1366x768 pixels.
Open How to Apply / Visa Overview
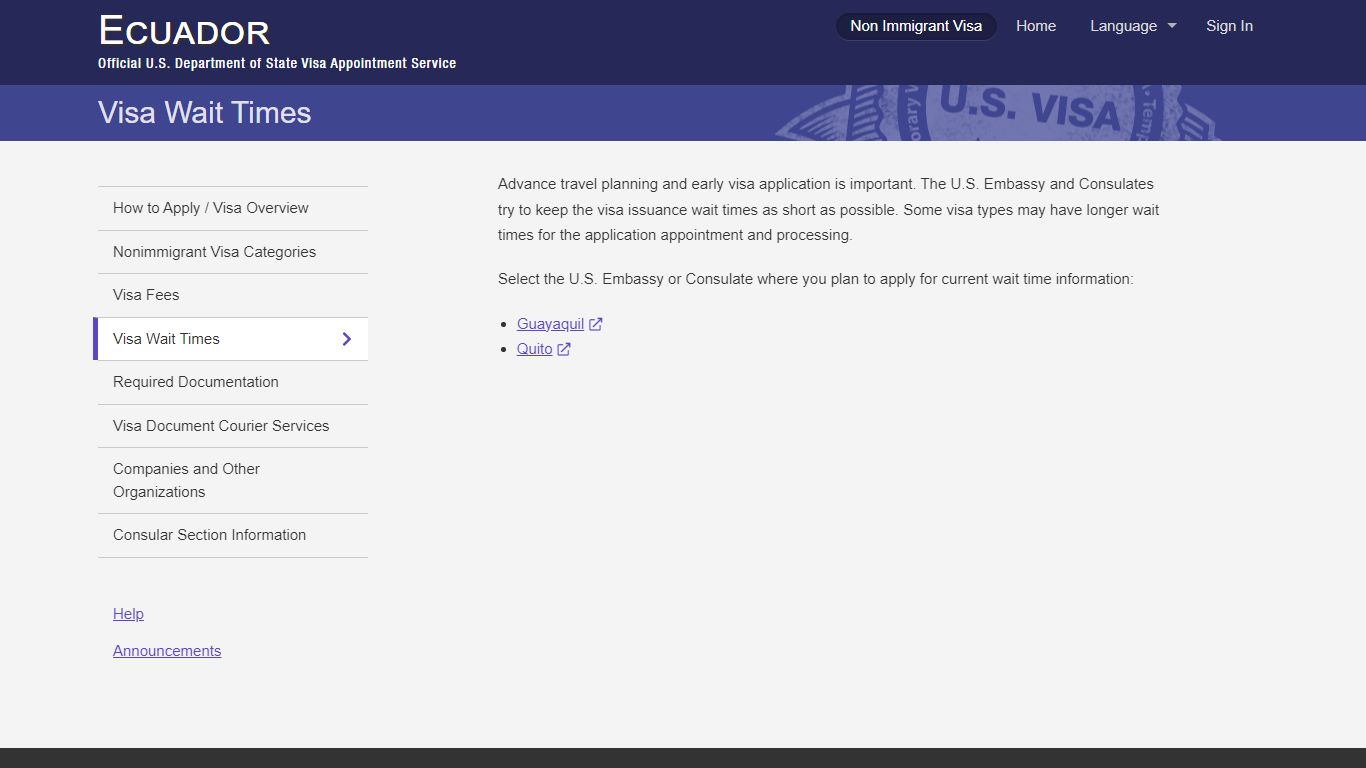click(233, 208)
